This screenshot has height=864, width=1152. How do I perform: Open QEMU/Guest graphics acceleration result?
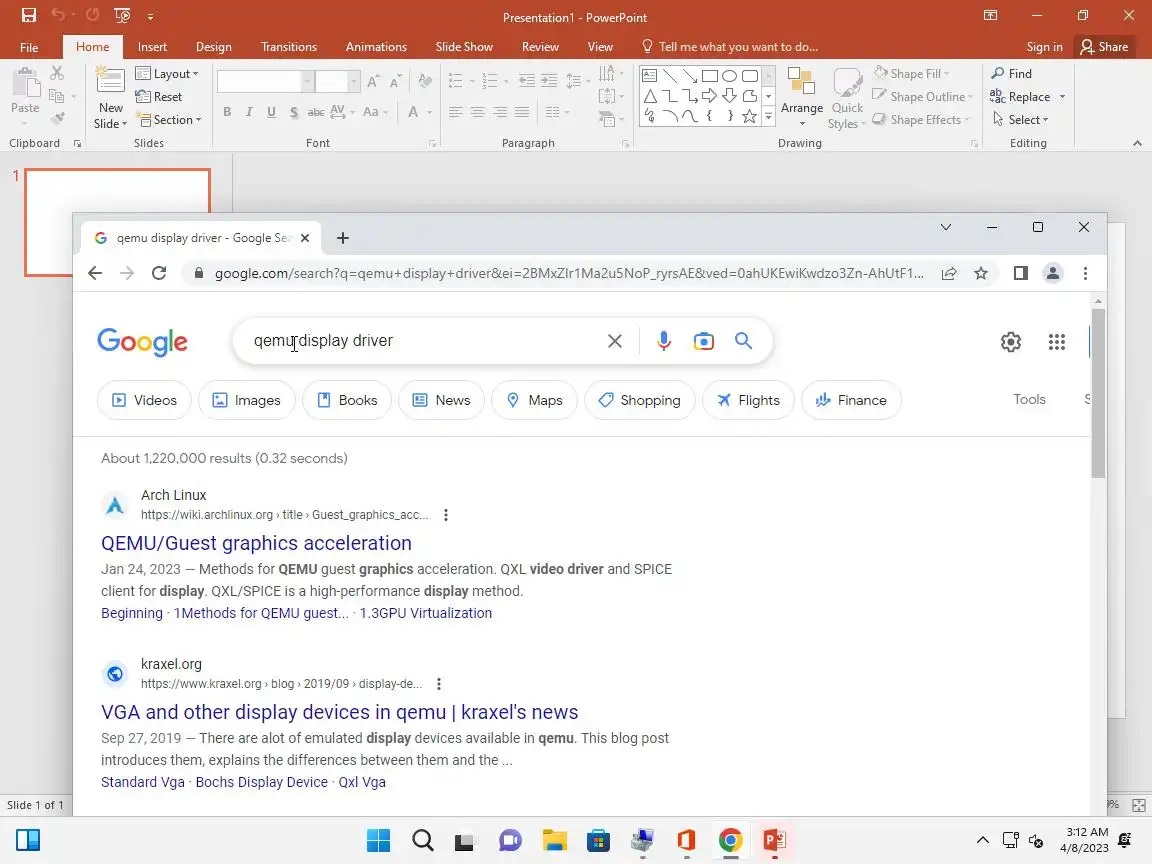pos(256,543)
